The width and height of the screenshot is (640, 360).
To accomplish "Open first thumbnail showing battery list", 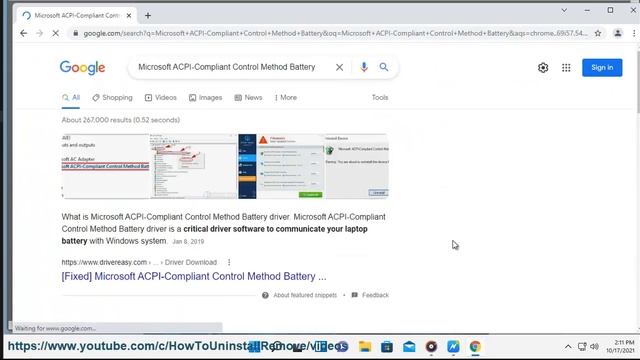I will (105, 166).
